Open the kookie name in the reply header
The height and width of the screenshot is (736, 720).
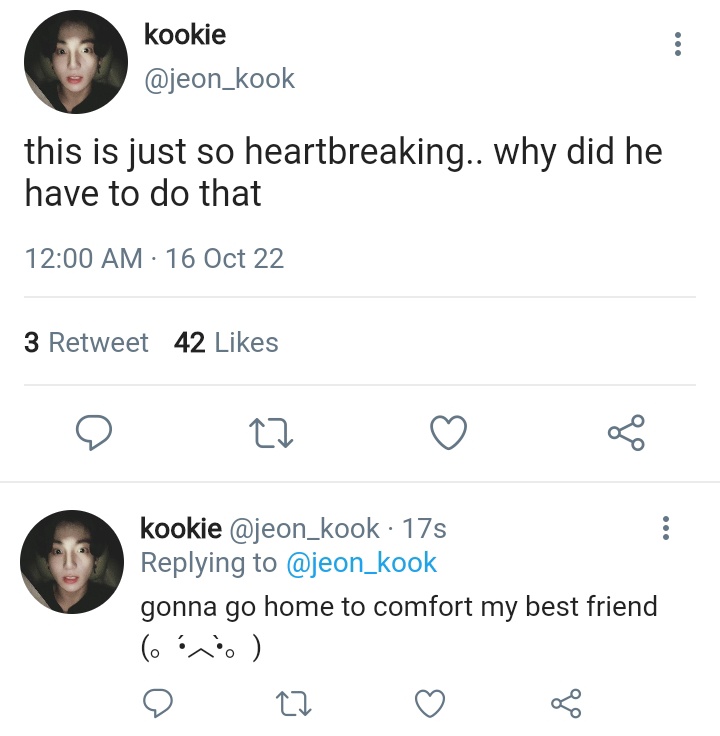[x=181, y=529]
